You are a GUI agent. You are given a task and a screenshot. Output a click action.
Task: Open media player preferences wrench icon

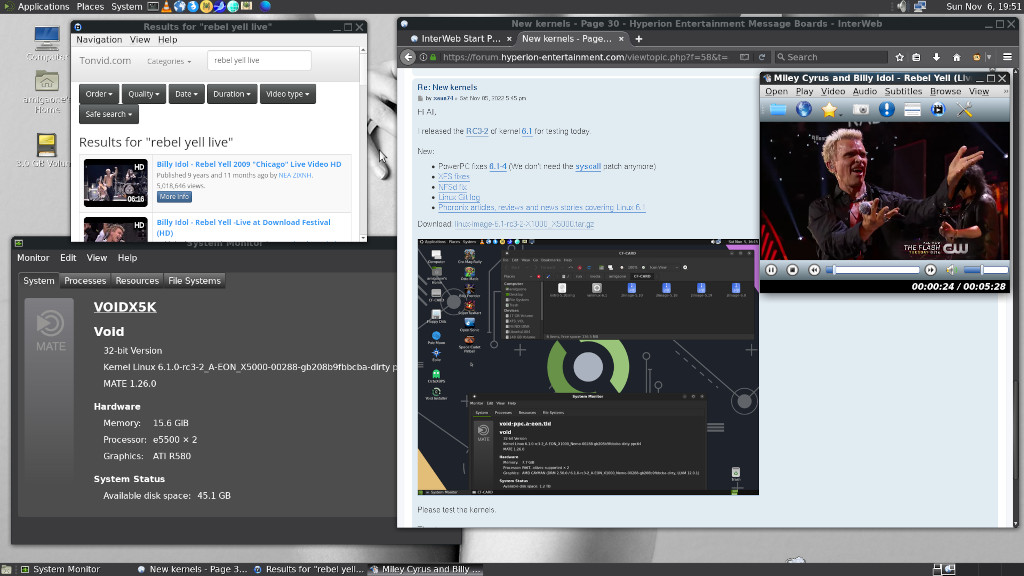pos(965,110)
